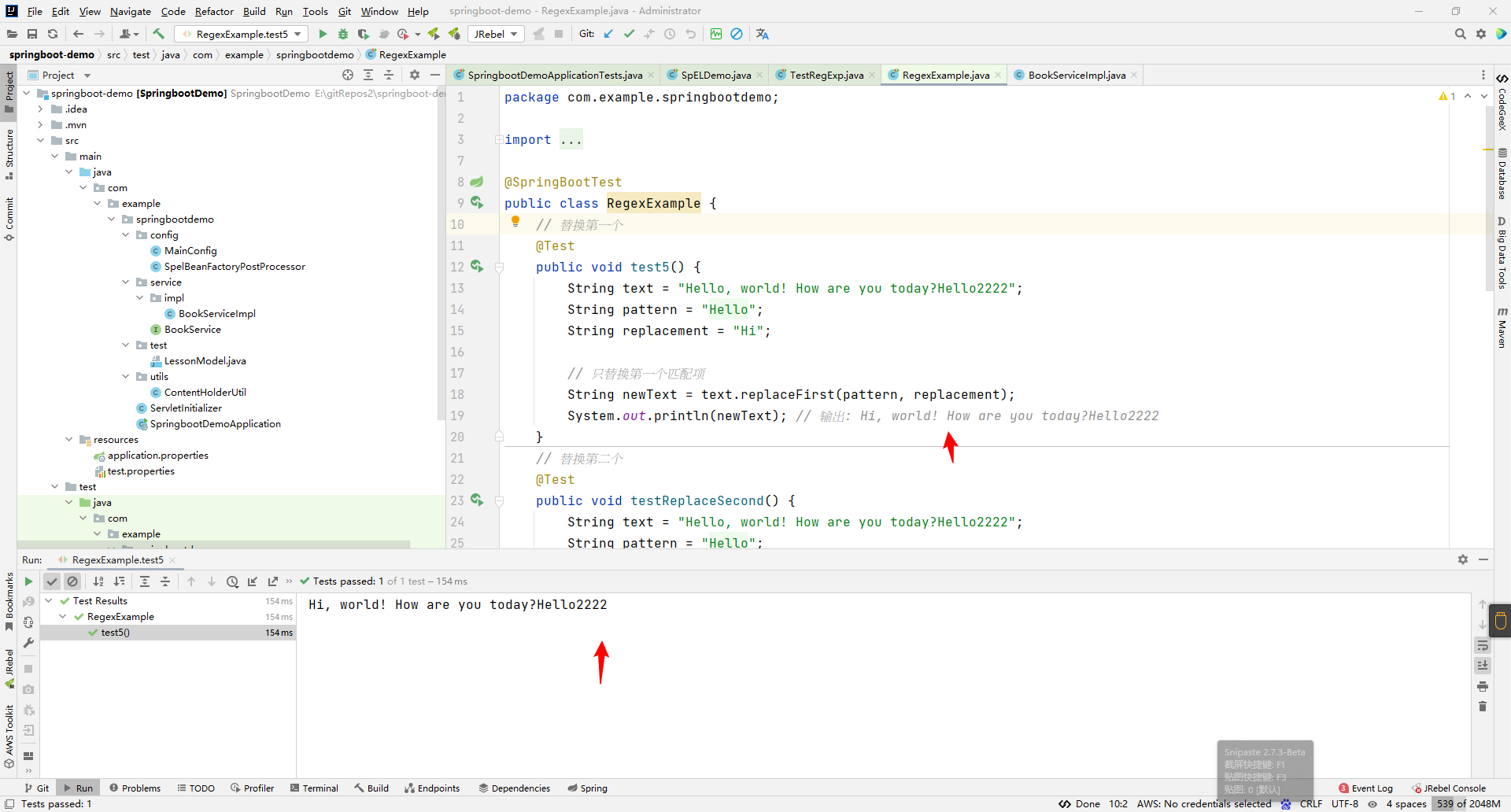Toggle Sort by Duration in test runner

(x=119, y=581)
